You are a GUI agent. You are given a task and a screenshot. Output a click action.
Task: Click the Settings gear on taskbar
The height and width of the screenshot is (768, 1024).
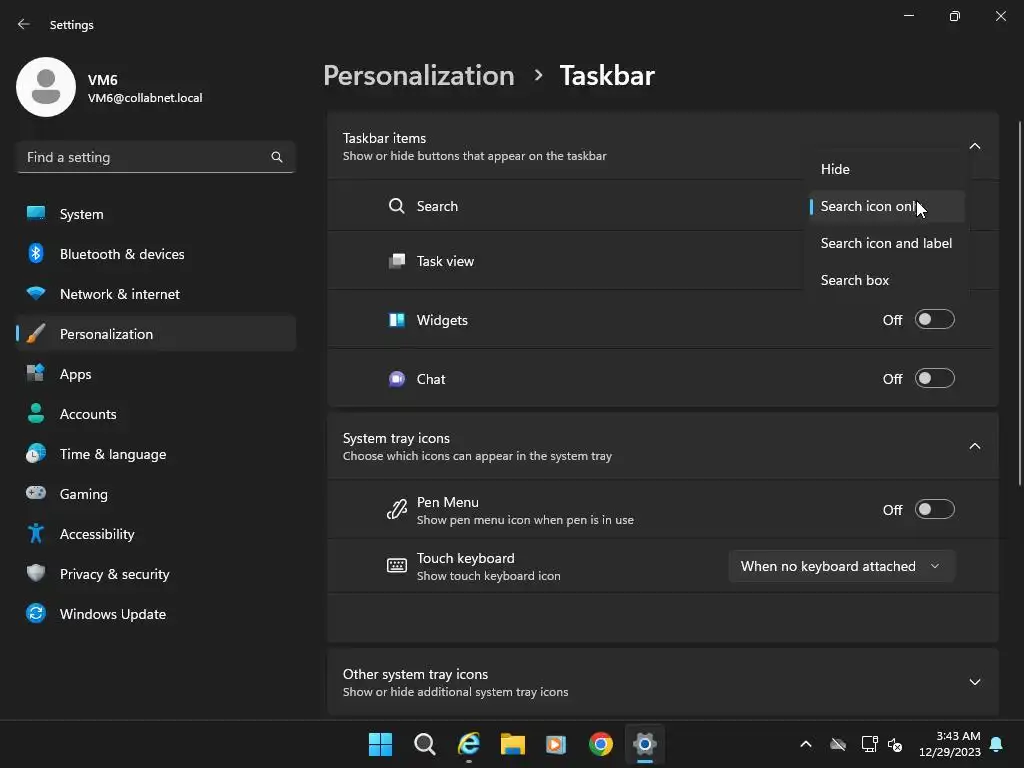click(x=645, y=744)
